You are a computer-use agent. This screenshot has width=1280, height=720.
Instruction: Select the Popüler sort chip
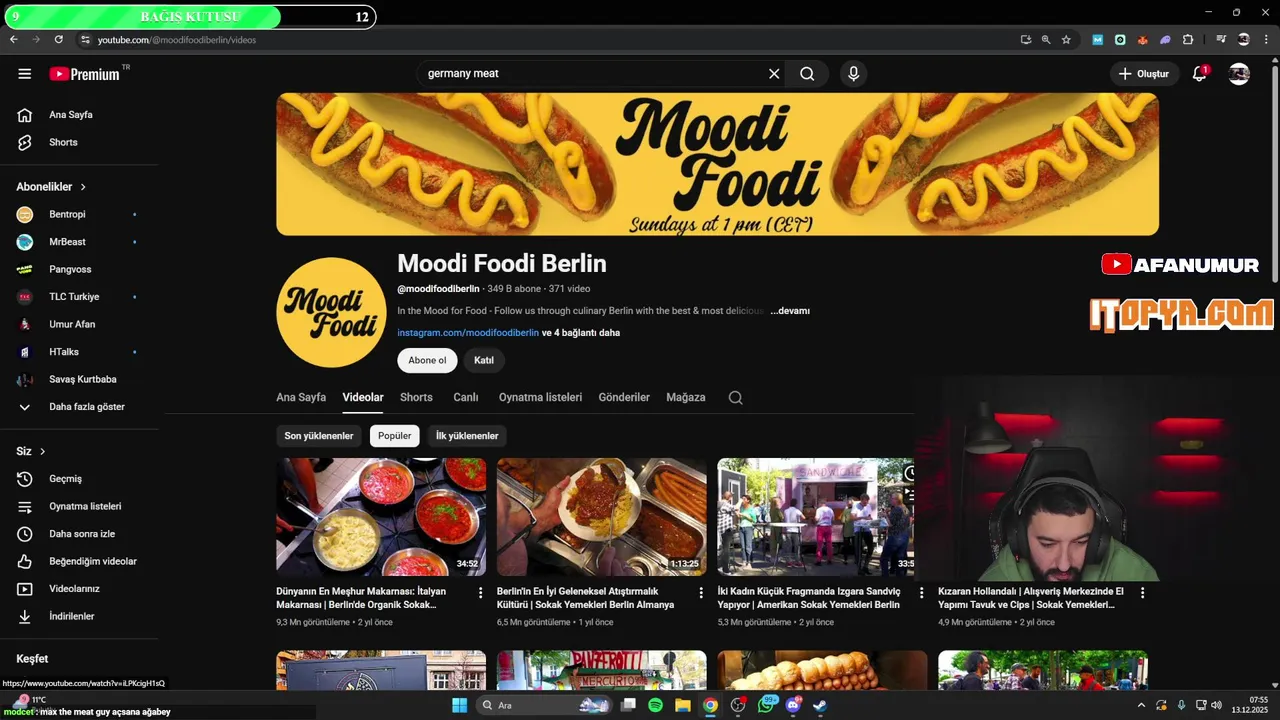[394, 436]
